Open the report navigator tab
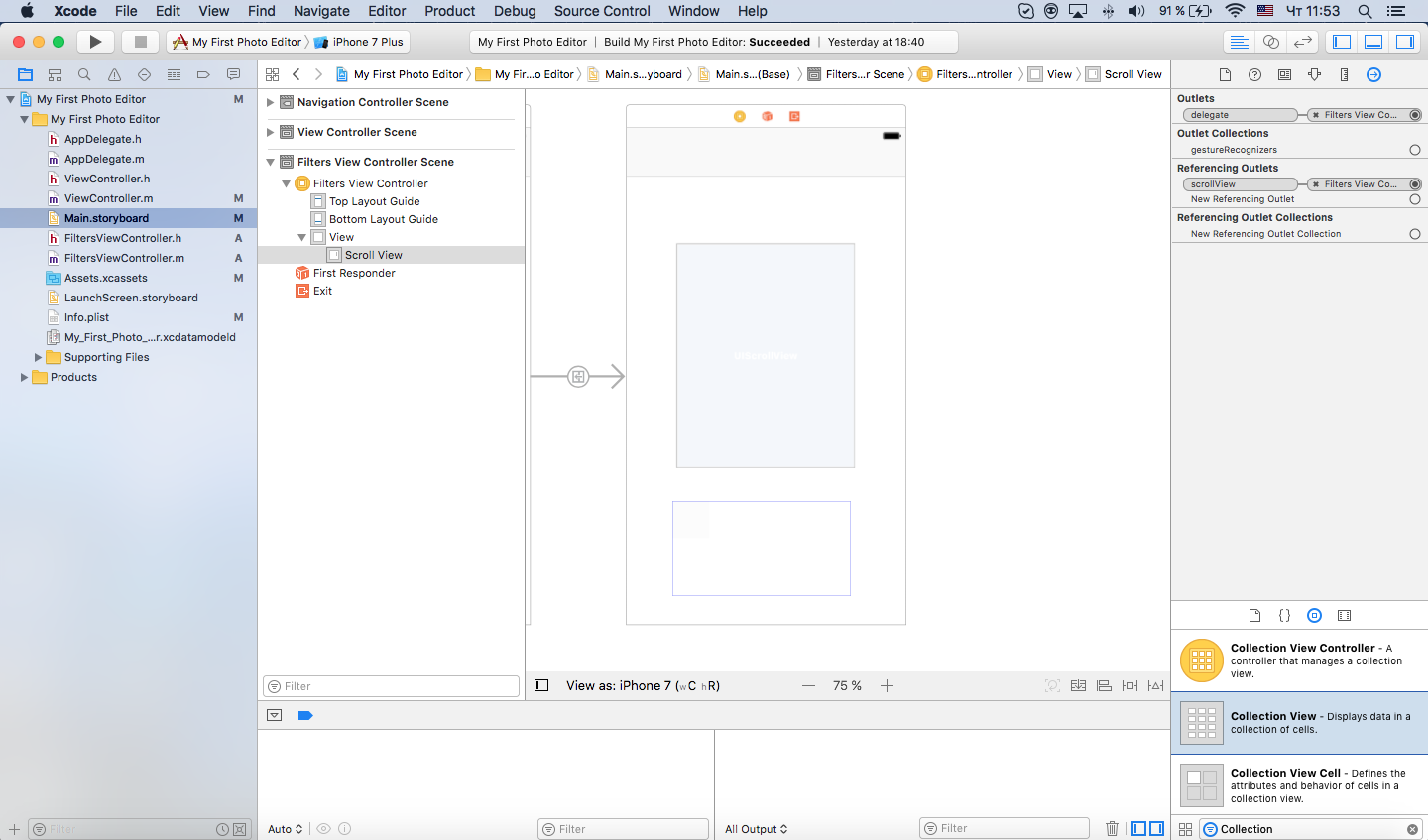Image resolution: width=1428 pixels, height=840 pixels. pyautogui.click(x=233, y=74)
